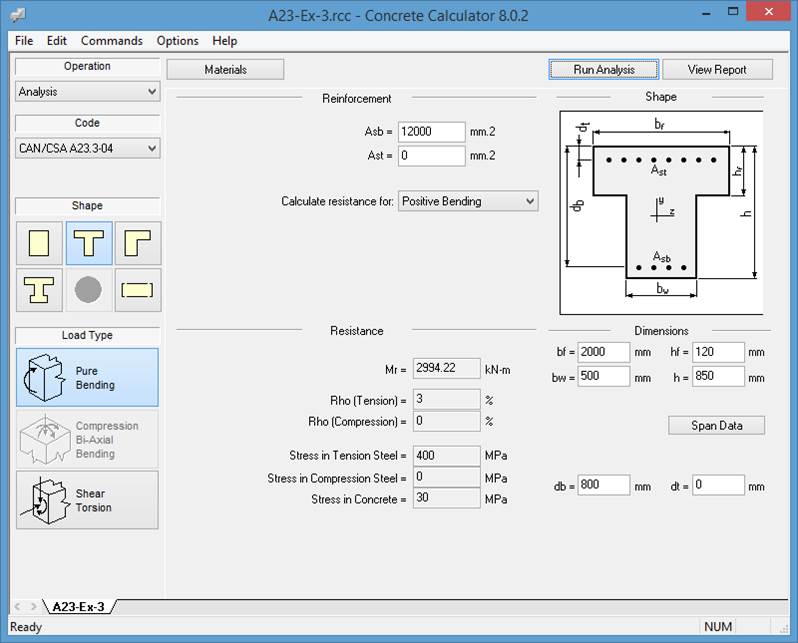Select the hollow rectangular section shape icon

click(x=138, y=290)
